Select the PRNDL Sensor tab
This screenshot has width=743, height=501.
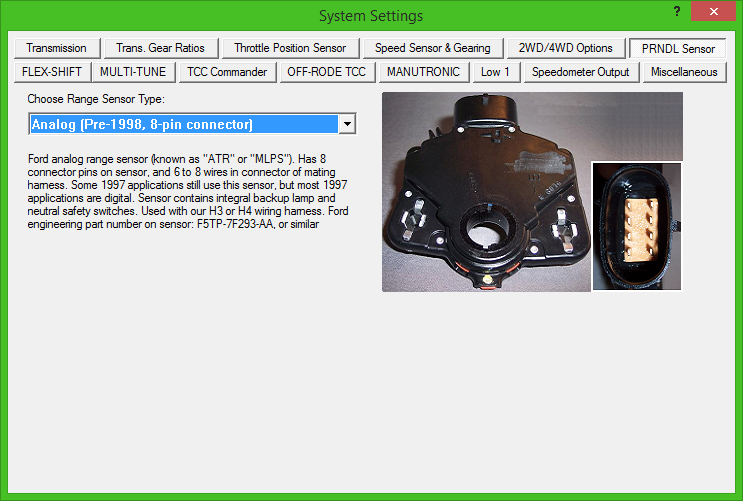pyautogui.click(x=678, y=48)
